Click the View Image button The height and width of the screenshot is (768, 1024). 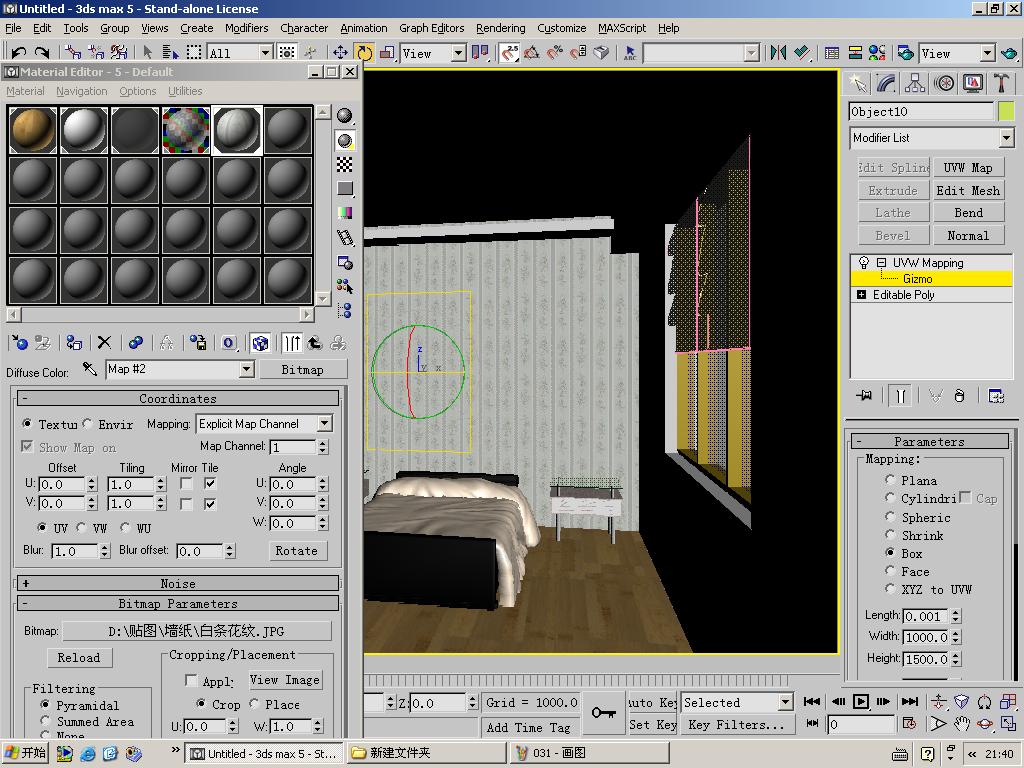point(285,680)
